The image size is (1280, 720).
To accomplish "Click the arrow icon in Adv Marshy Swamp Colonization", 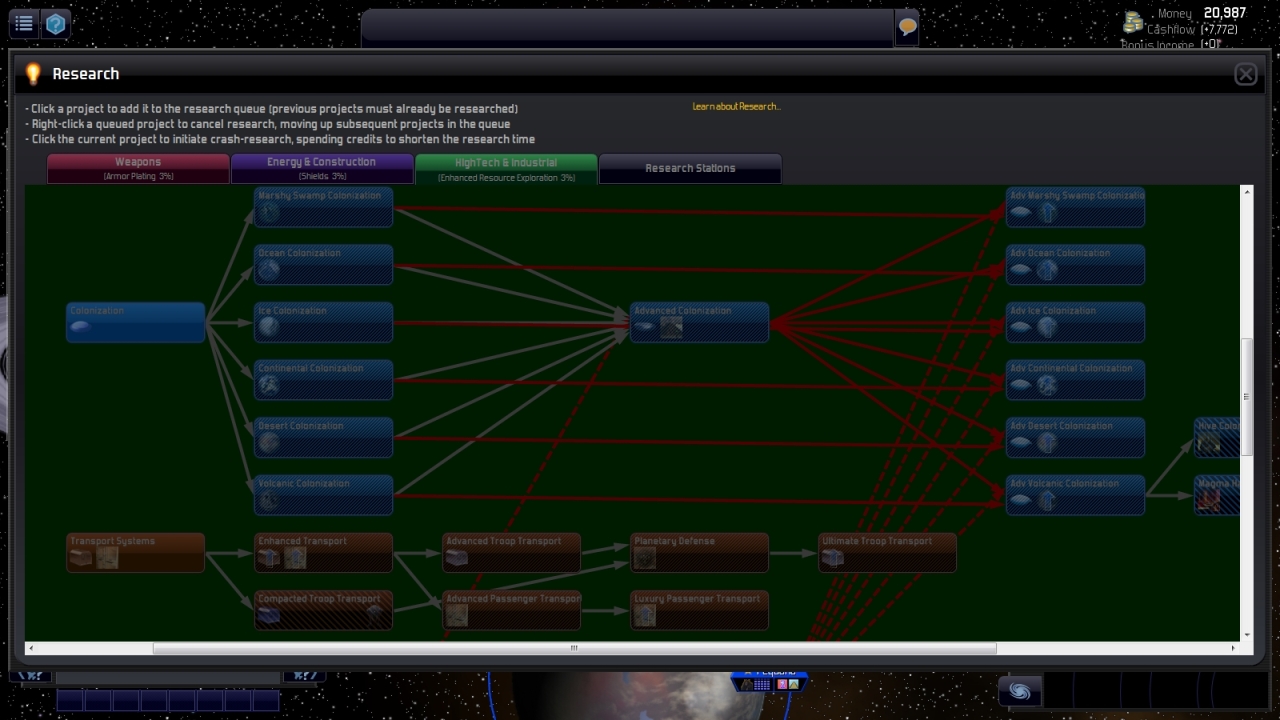I will click(x=1047, y=212).
